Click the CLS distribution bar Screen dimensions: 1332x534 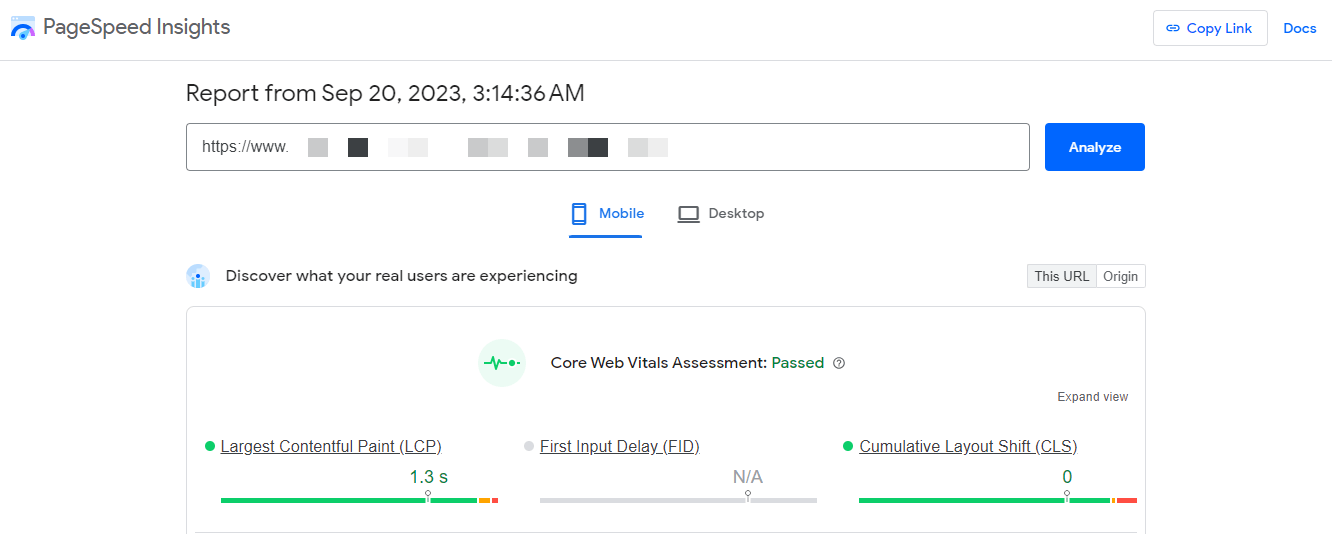pos(998,500)
